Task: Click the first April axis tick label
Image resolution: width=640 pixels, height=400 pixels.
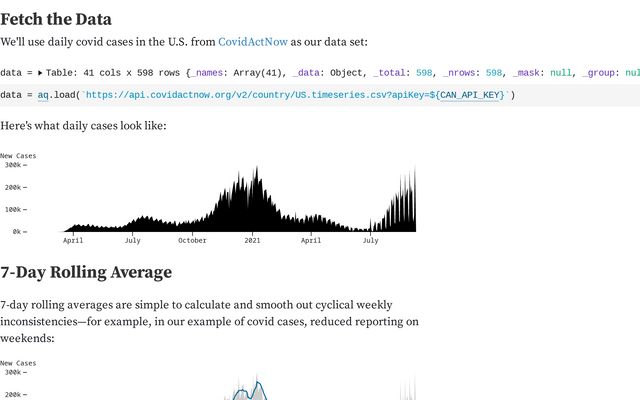Action: pyautogui.click(x=73, y=240)
